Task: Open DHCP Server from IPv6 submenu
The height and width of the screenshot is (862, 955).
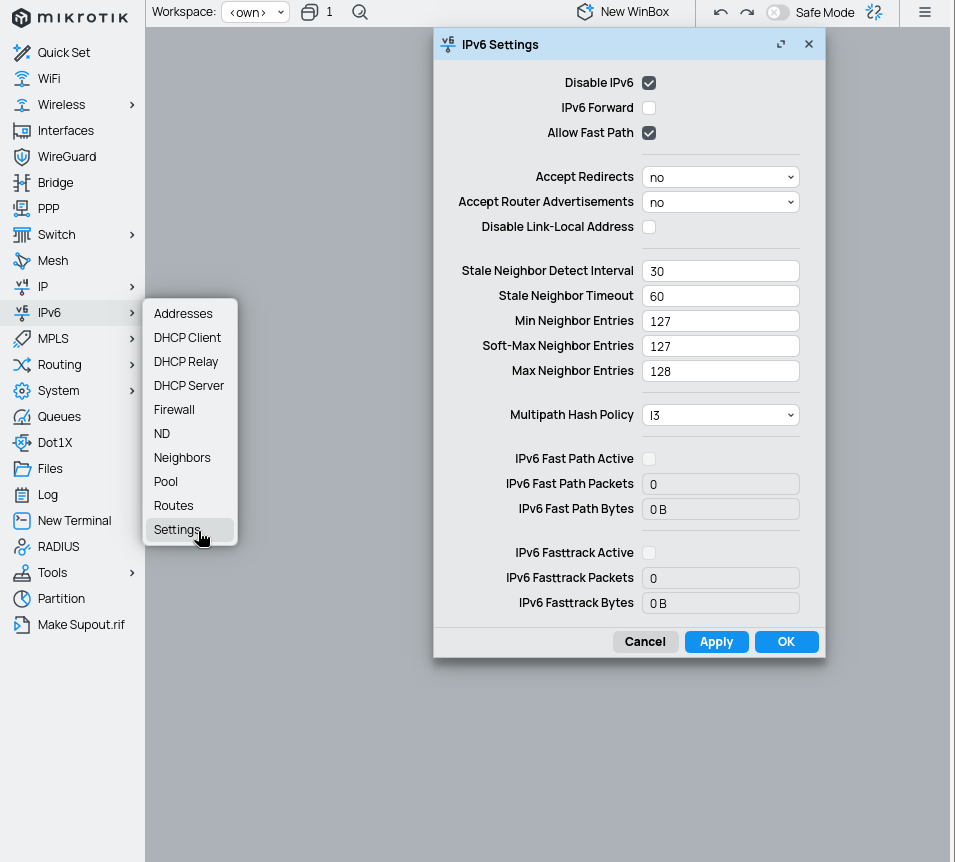Action: [x=190, y=386]
